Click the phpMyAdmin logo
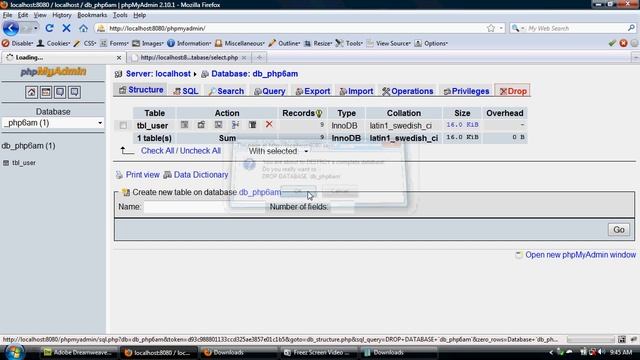The image size is (640, 360). click(53, 72)
